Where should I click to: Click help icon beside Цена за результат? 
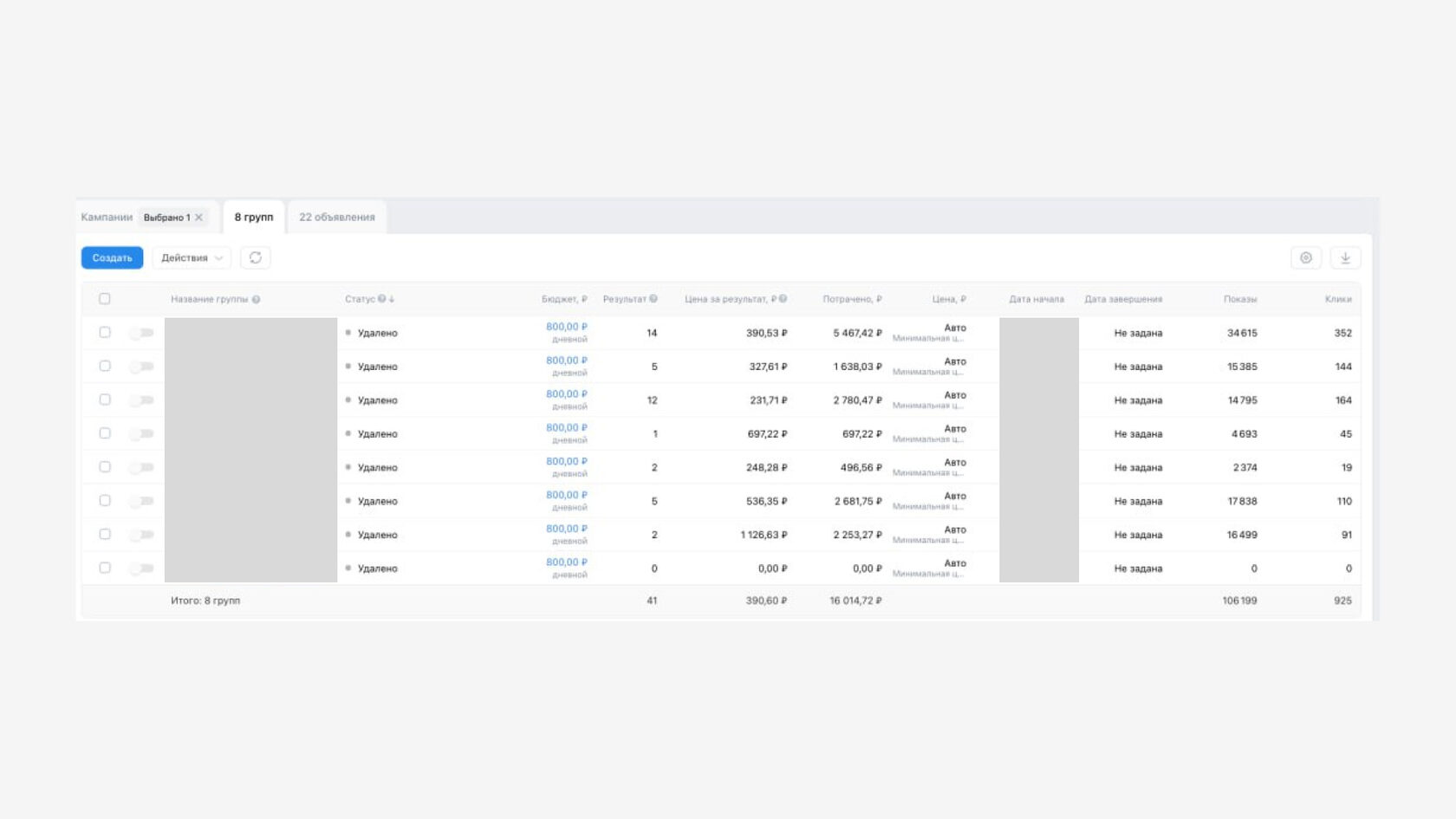pyautogui.click(x=783, y=299)
